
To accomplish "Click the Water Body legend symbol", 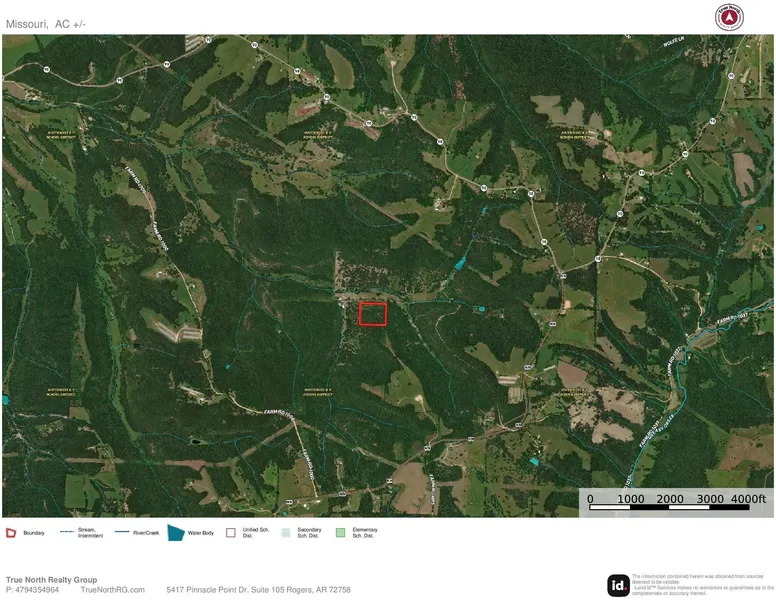I will [176, 533].
